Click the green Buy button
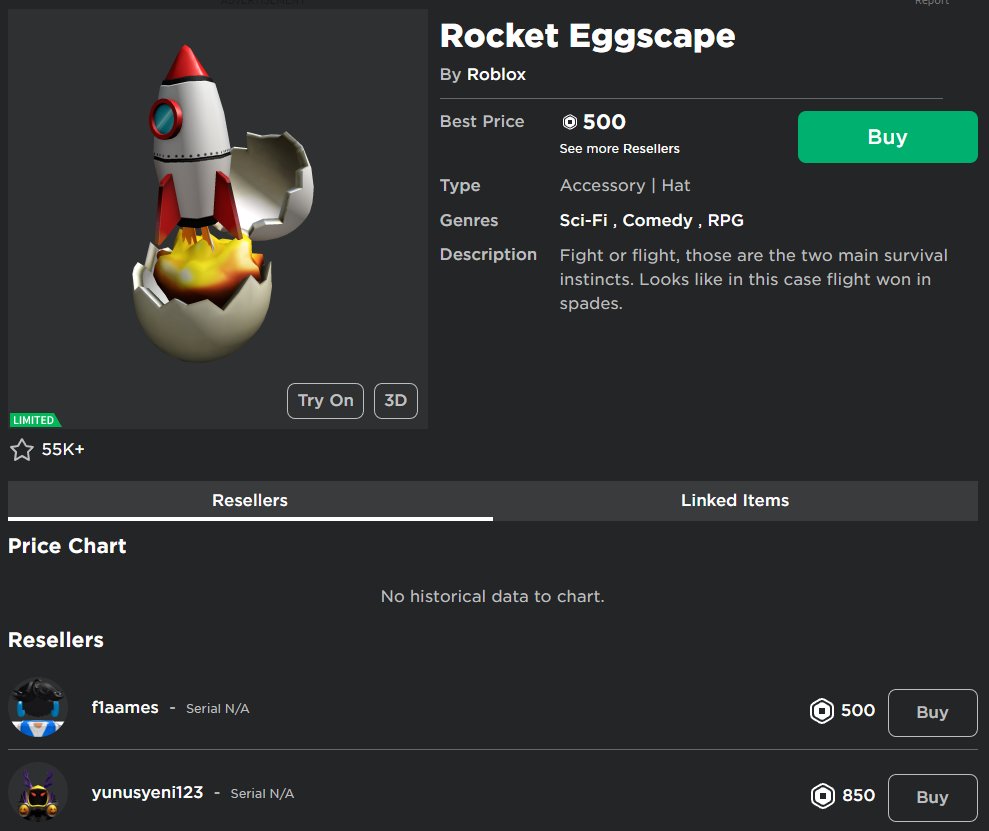 point(887,136)
